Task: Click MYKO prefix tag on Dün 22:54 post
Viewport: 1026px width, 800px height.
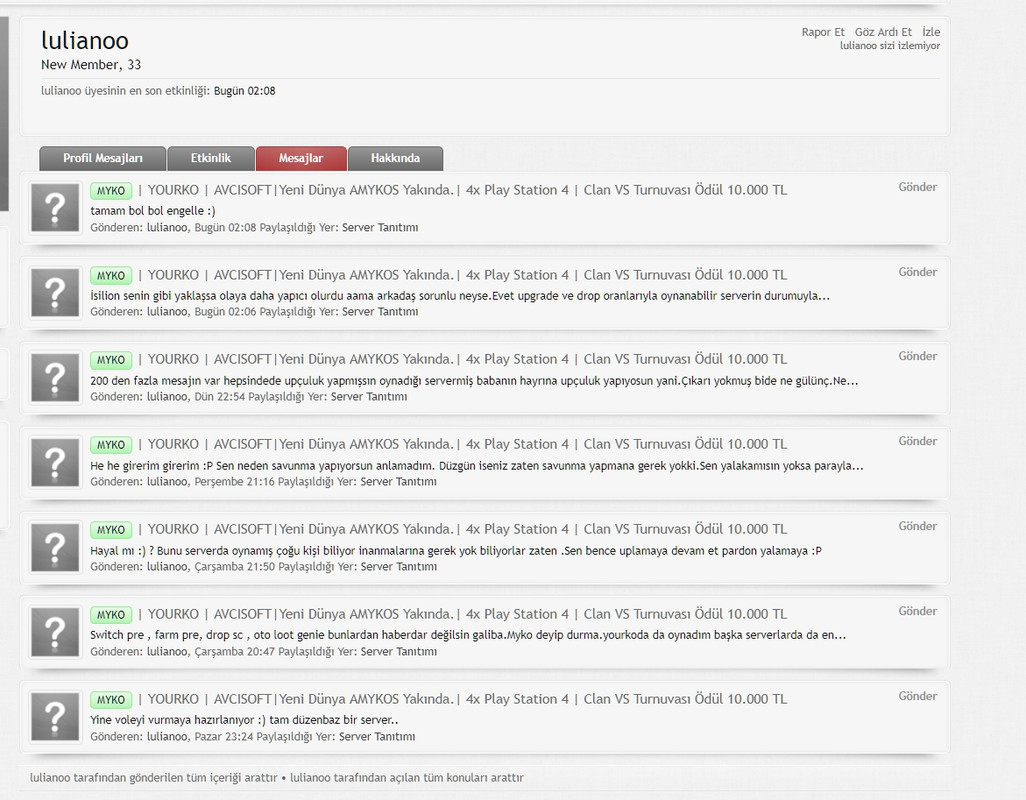Action: coord(111,360)
